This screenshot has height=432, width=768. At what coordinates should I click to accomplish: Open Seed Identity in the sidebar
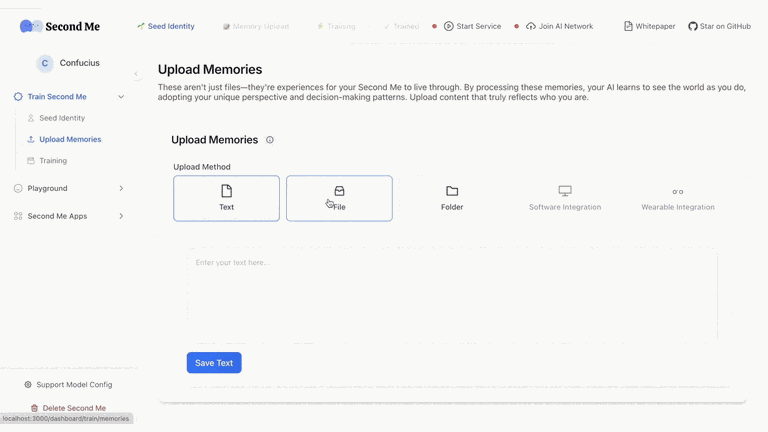point(62,118)
